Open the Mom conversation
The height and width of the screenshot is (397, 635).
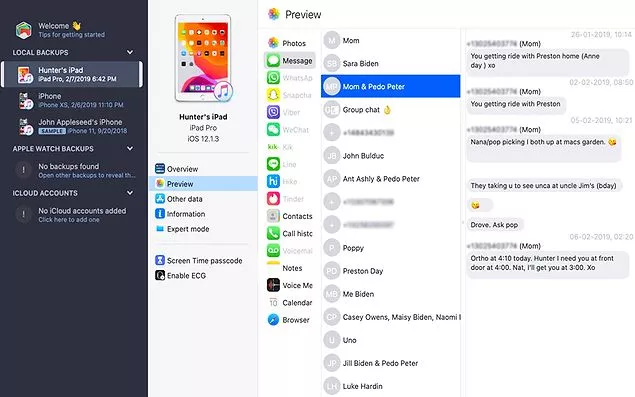coord(391,41)
